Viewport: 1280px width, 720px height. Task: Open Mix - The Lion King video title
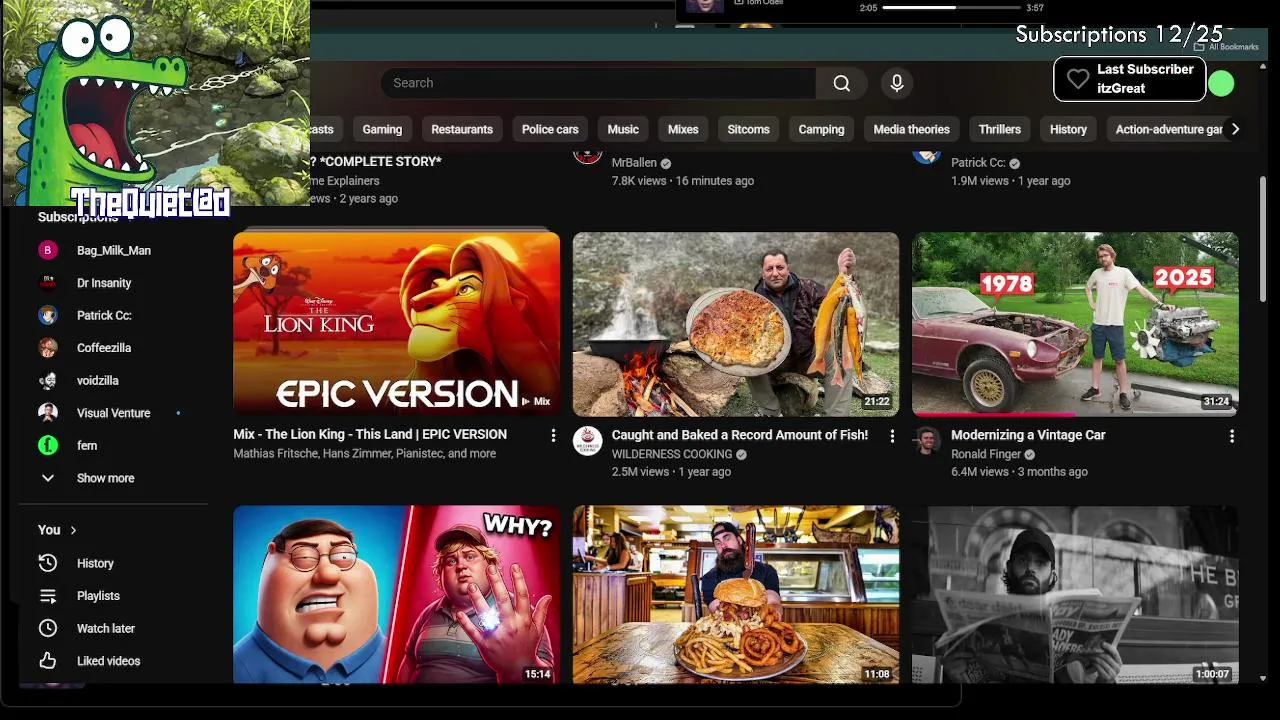(x=370, y=434)
